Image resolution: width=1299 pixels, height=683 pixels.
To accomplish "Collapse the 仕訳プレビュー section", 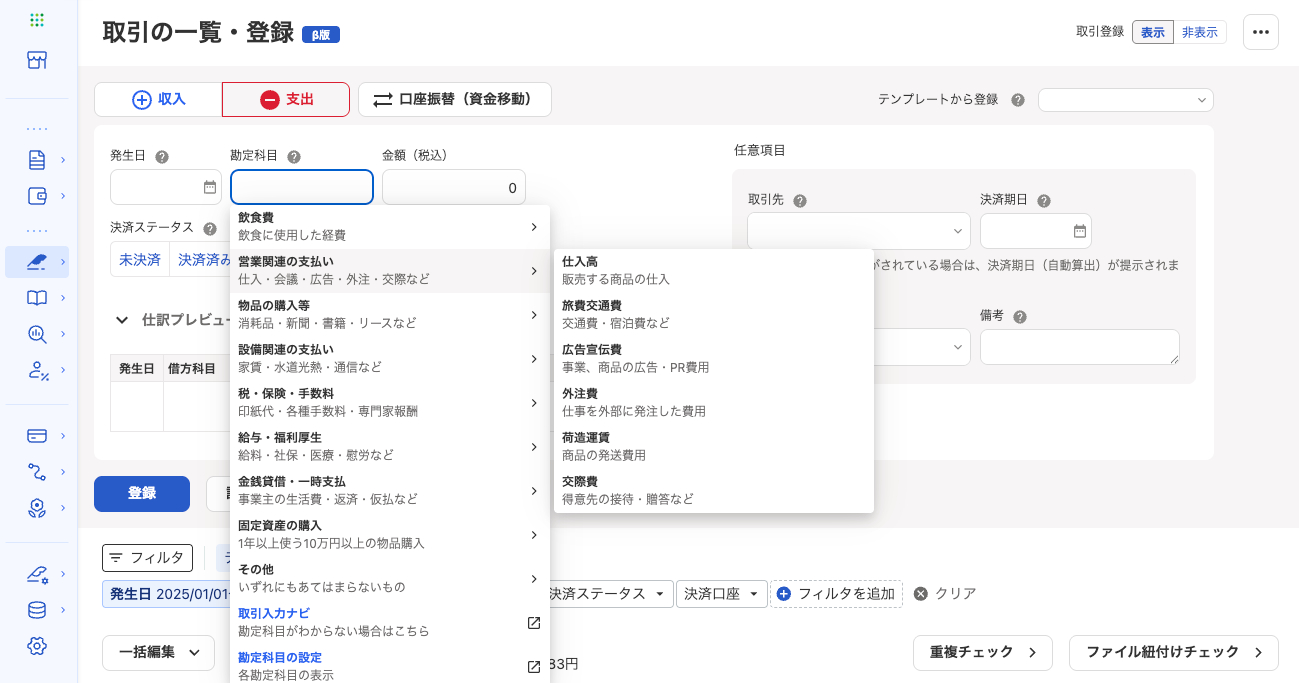I will point(122,320).
